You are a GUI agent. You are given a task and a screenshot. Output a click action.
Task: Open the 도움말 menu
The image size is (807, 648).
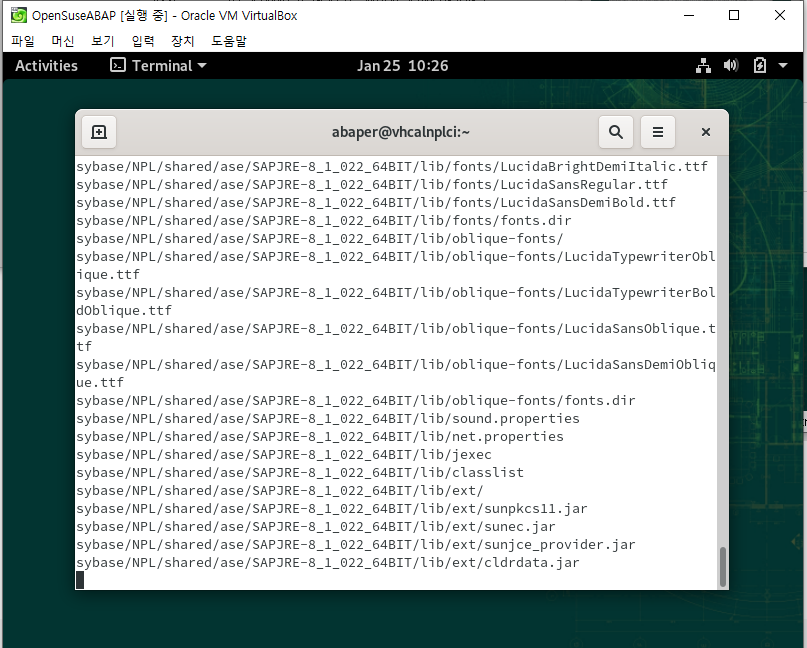tap(229, 41)
